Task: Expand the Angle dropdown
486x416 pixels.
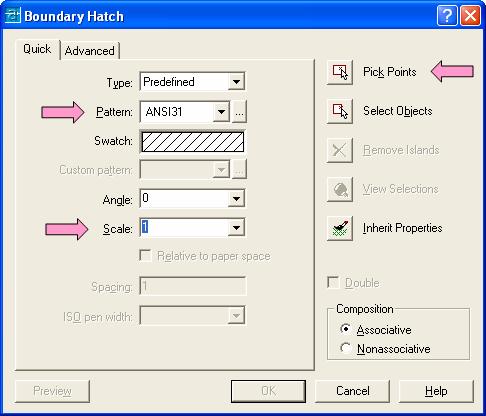Action: (236, 199)
